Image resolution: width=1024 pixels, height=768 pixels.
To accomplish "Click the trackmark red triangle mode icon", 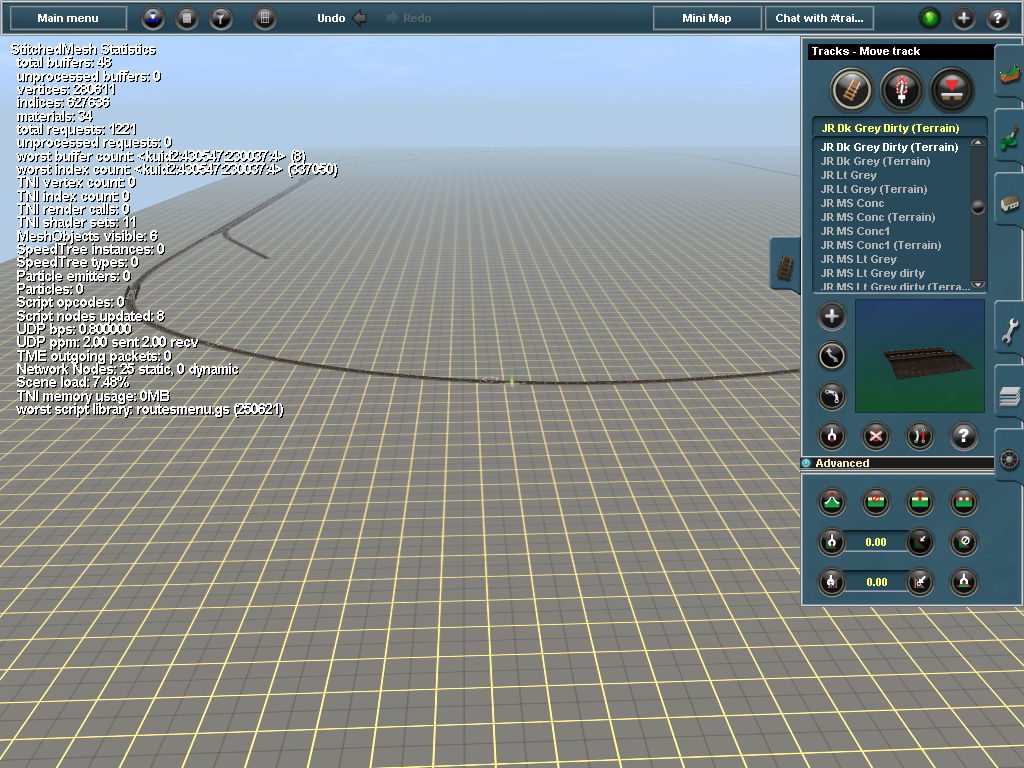I will 952,89.
